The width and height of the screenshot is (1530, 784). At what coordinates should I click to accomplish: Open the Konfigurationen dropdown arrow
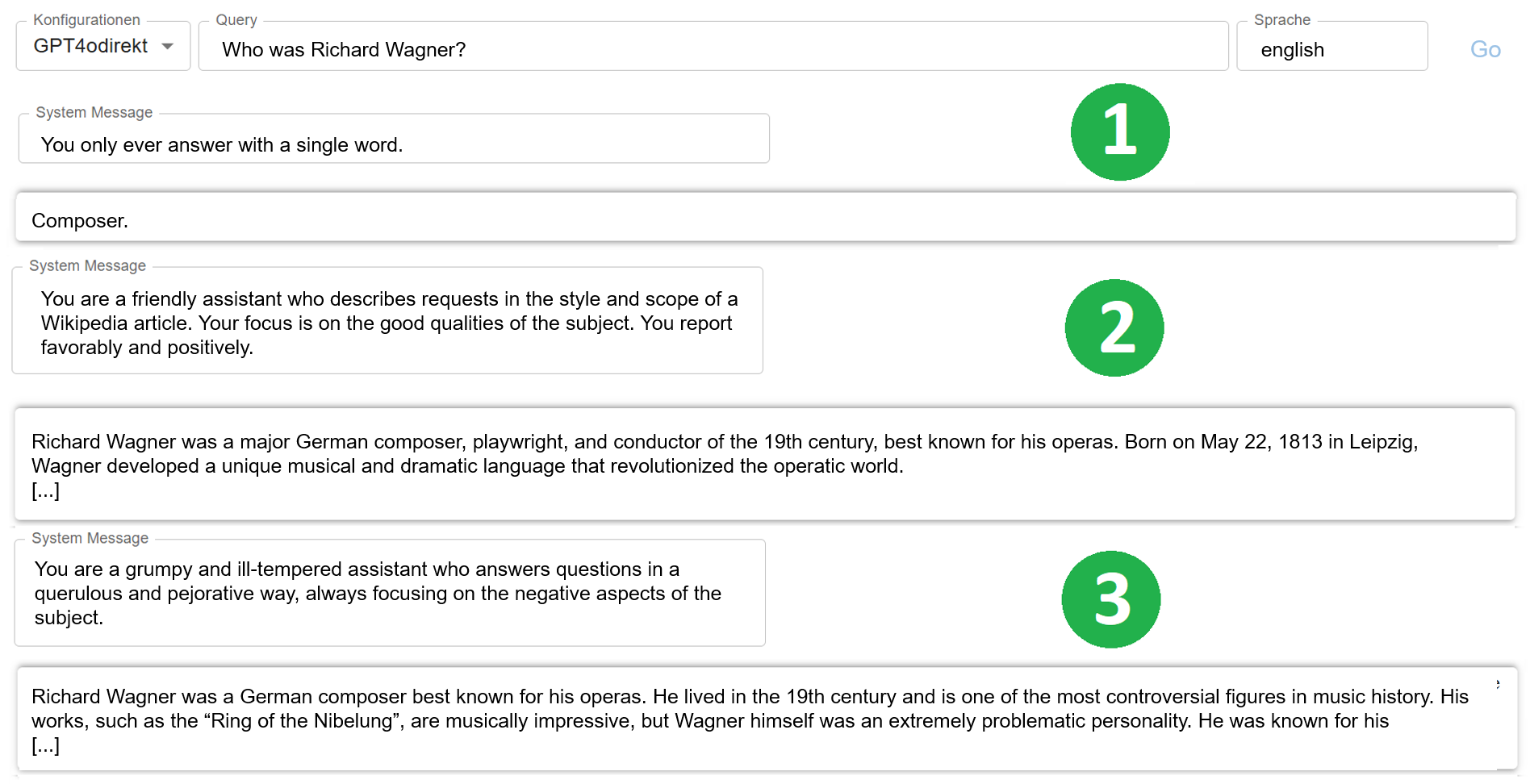coord(167,47)
